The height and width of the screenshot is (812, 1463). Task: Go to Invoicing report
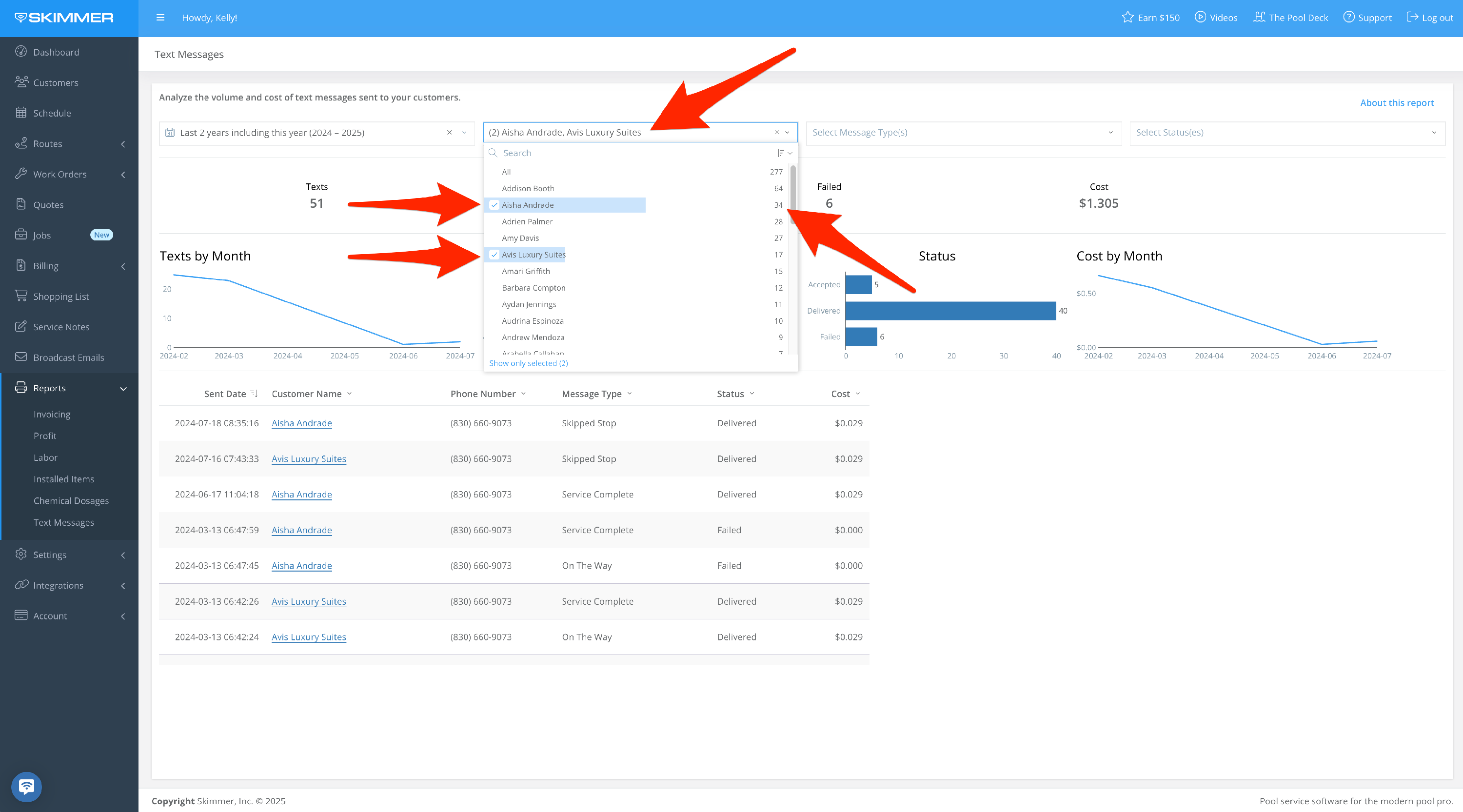[x=52, y=414]
